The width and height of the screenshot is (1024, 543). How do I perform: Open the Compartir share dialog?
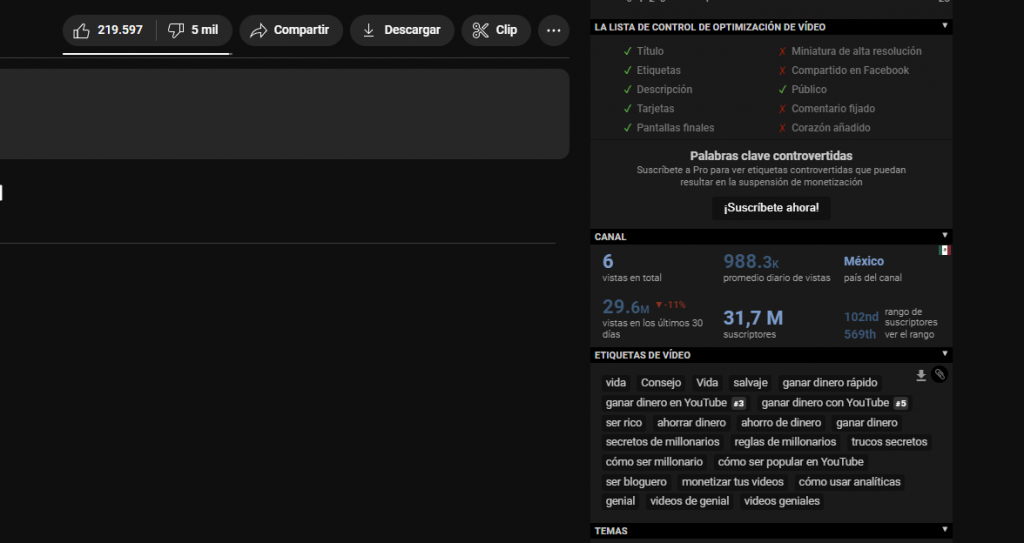click(290, 30)
